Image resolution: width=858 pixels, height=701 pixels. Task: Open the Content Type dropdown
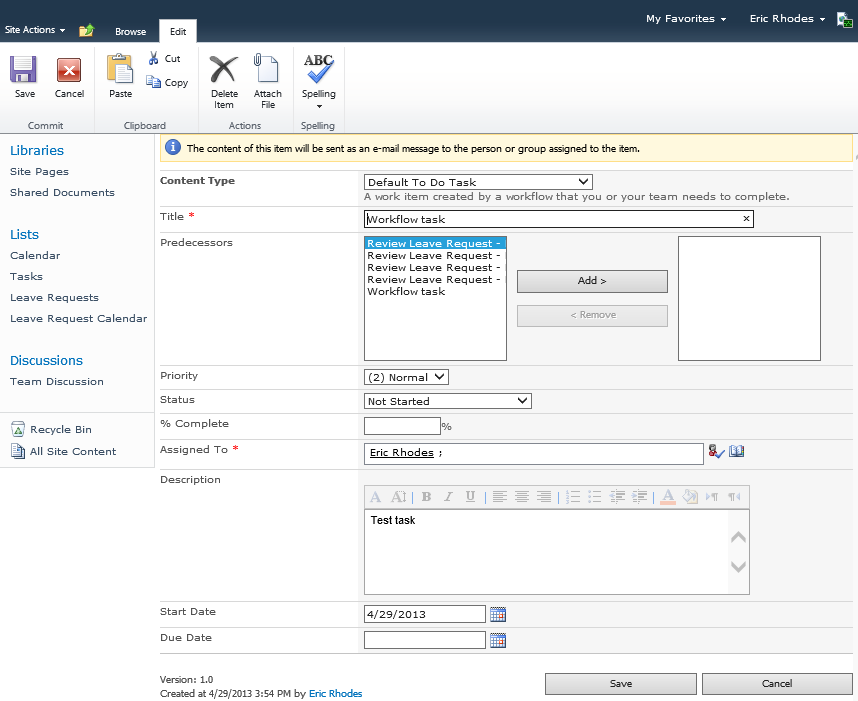click(478, 182)
